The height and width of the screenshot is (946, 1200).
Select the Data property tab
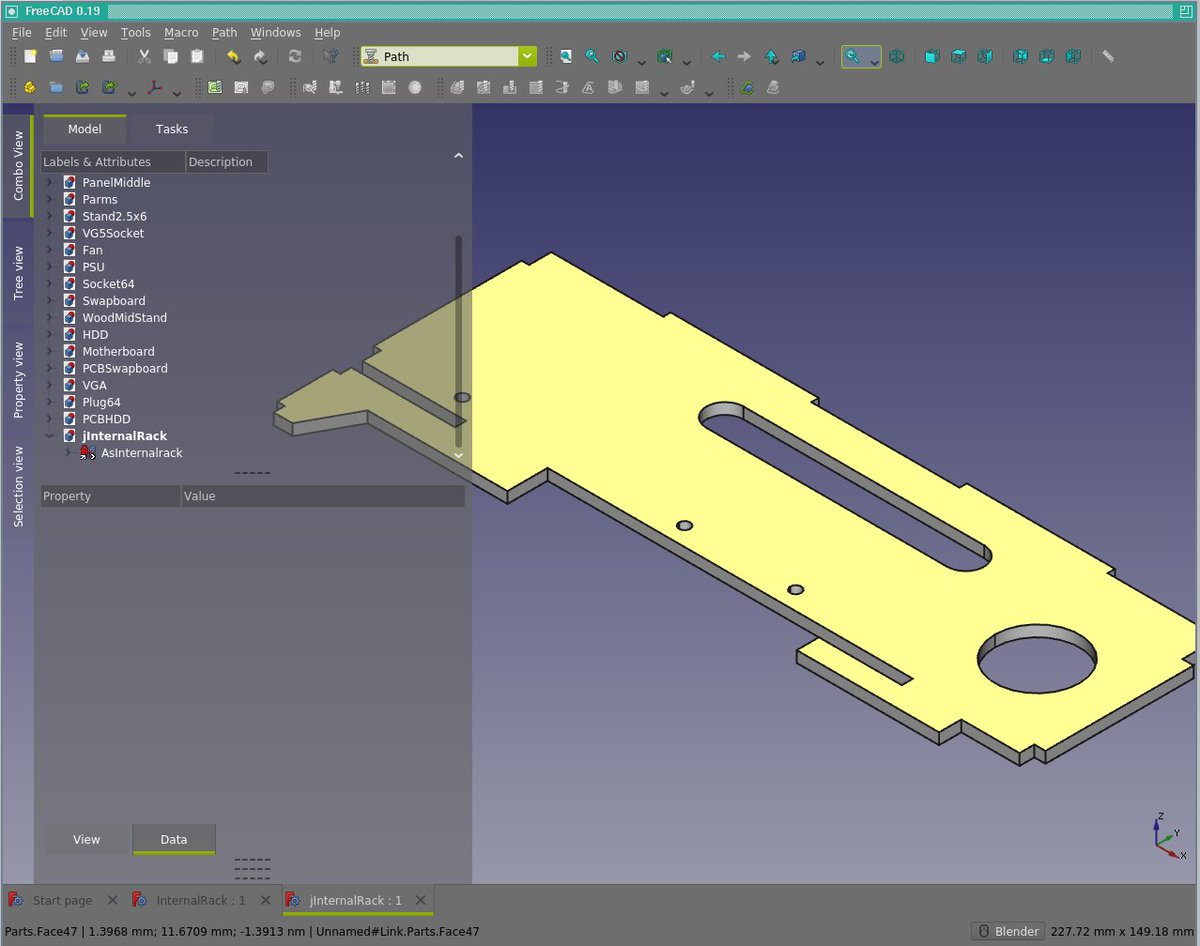(x=174, y=839)
